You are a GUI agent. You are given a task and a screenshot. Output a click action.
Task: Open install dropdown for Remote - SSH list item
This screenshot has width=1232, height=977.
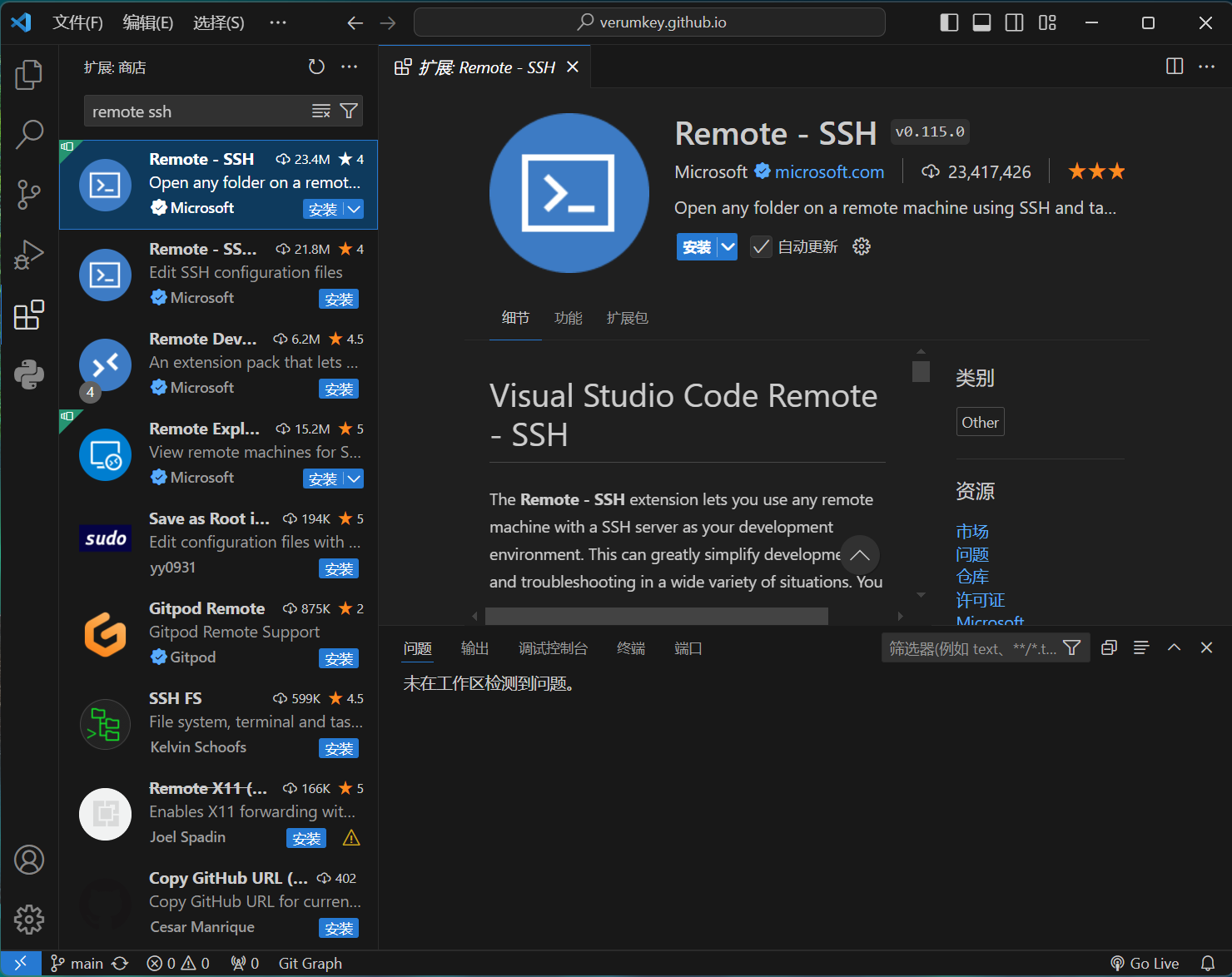click(354, 209)
